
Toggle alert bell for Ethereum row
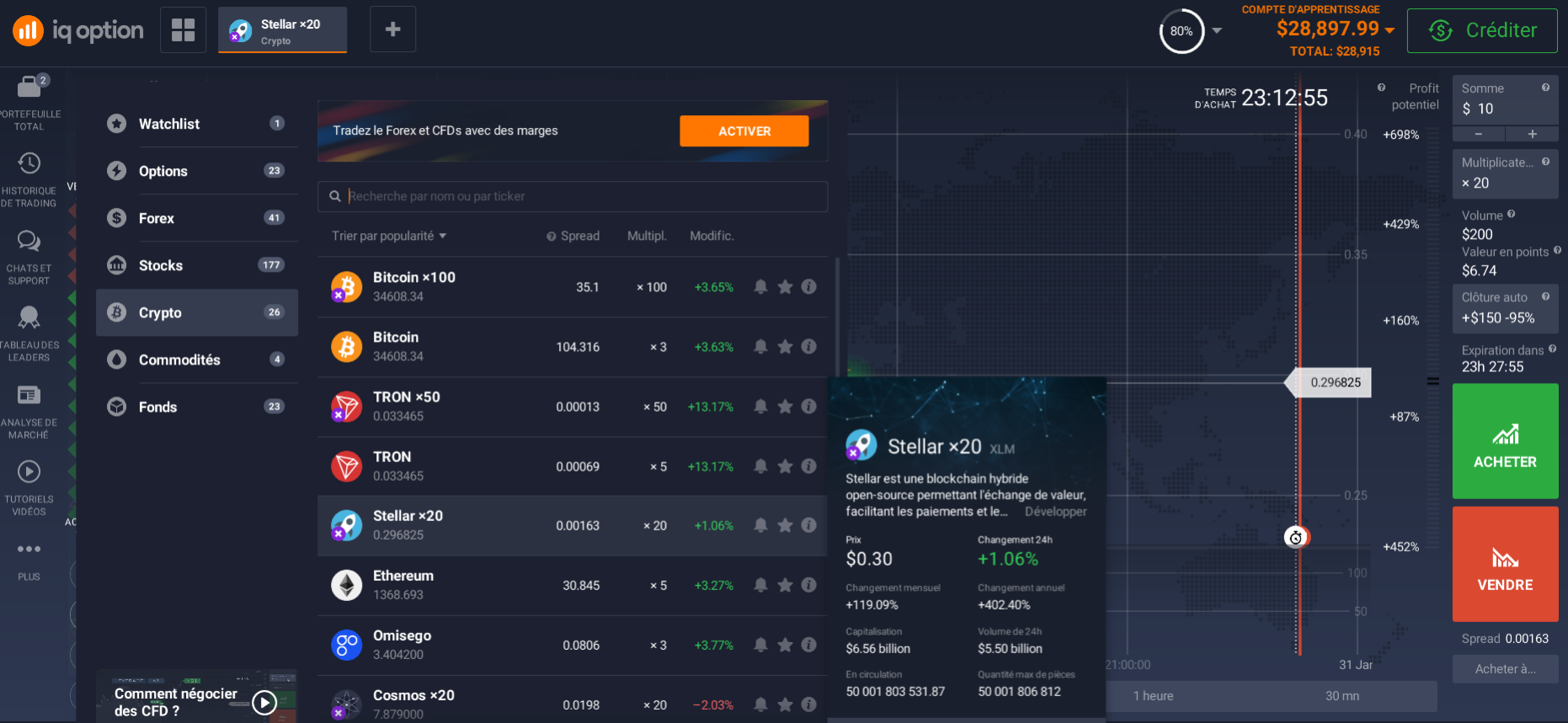760,585
